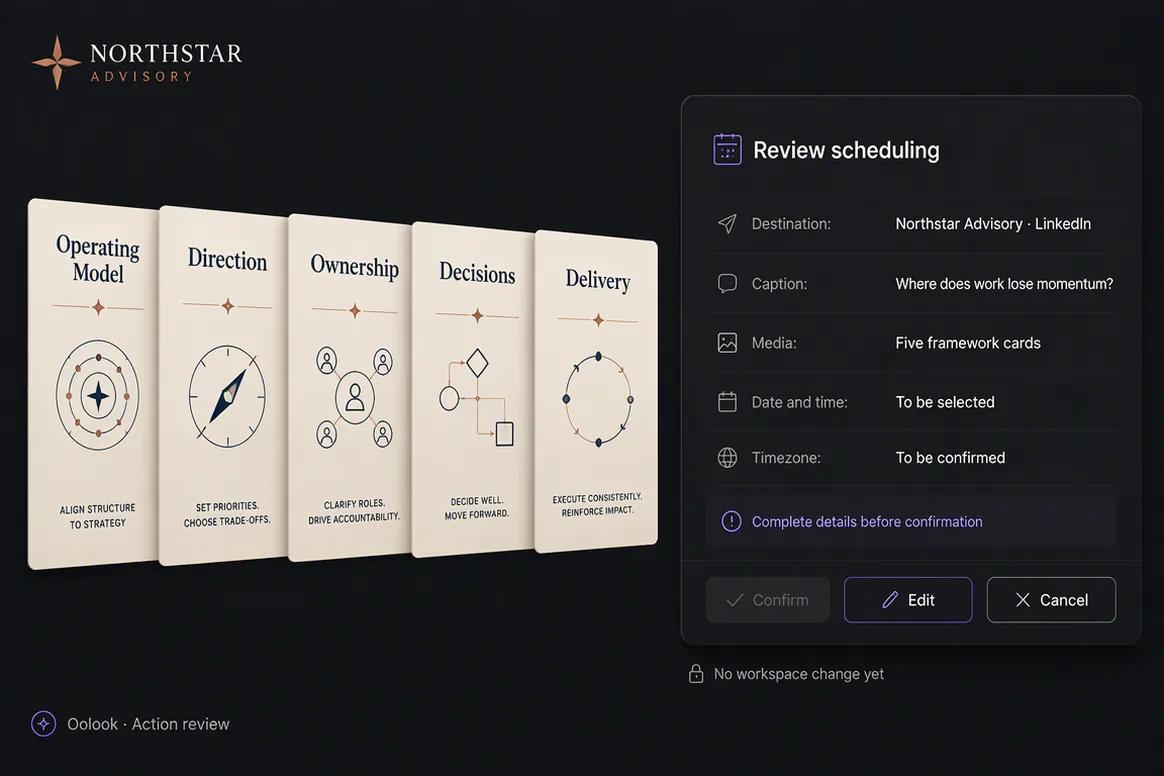Click the 'No workspace change yet' status
The height and width of the screenshot is (776, 1164).
pos(799,674)
